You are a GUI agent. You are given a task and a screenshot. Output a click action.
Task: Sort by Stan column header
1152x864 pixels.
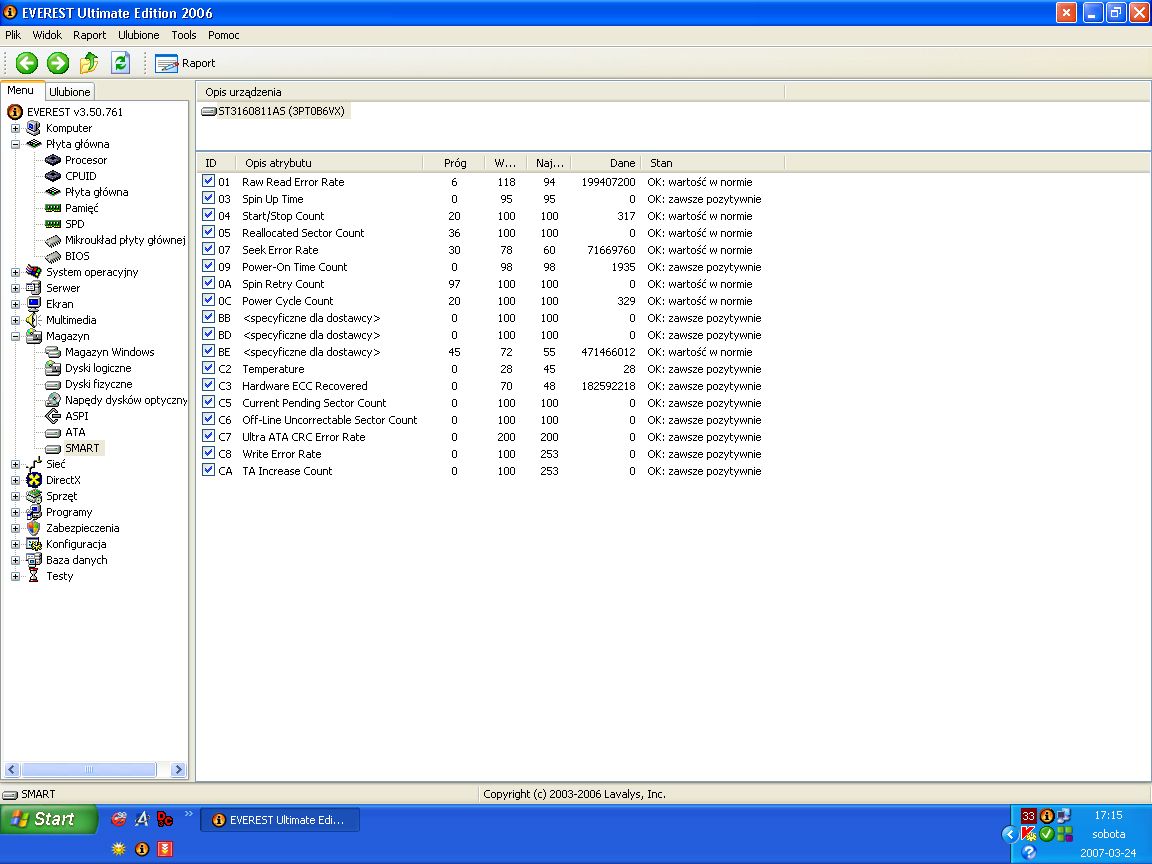pos(713,163)
